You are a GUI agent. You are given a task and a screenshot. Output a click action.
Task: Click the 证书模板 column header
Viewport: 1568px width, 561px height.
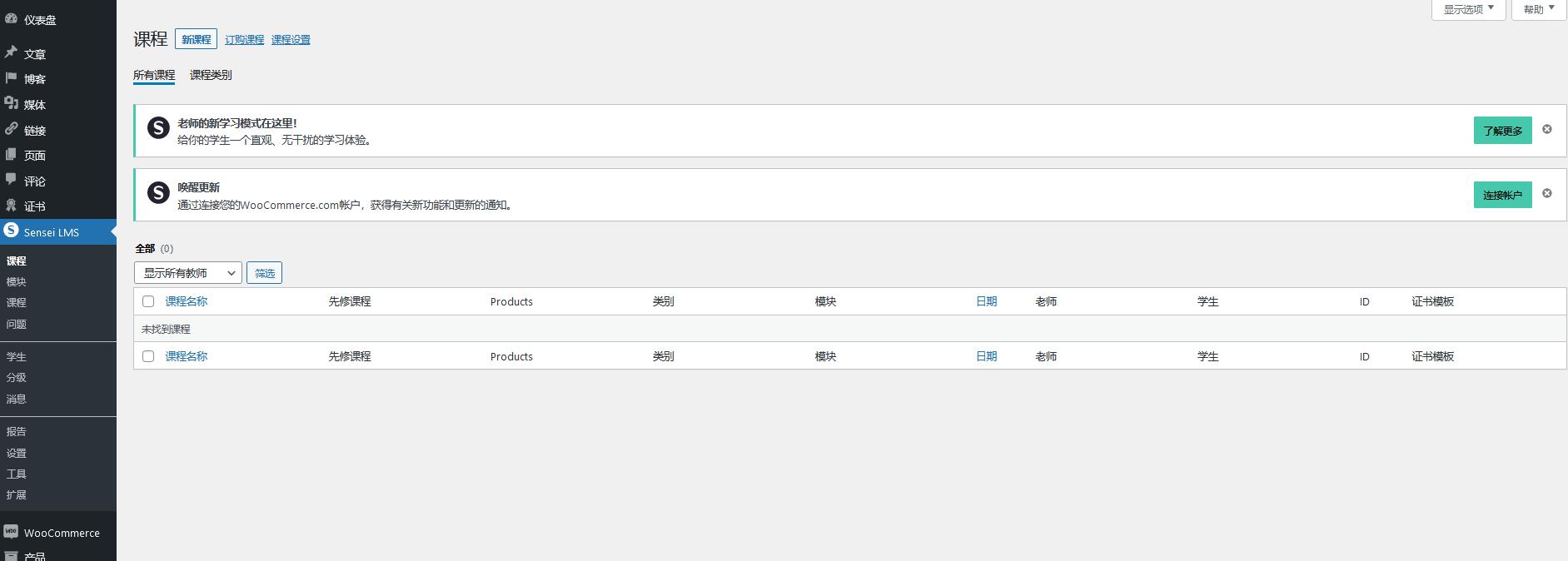tap(1432, 301)
